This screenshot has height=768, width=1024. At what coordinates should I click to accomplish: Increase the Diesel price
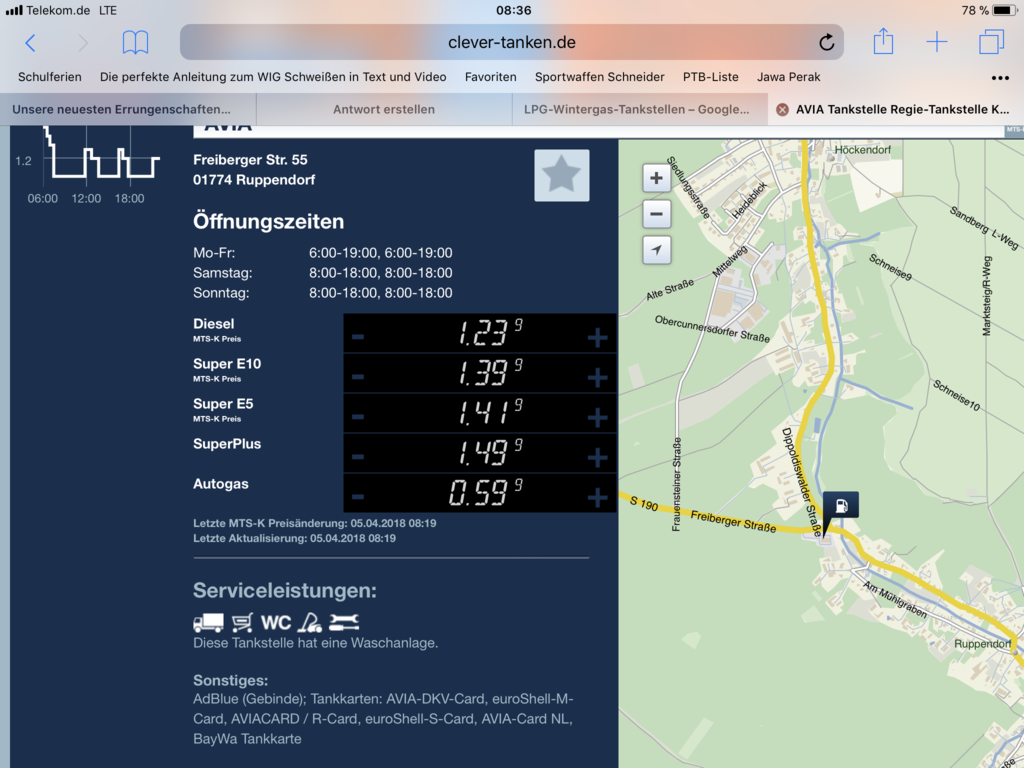[597, 337]
